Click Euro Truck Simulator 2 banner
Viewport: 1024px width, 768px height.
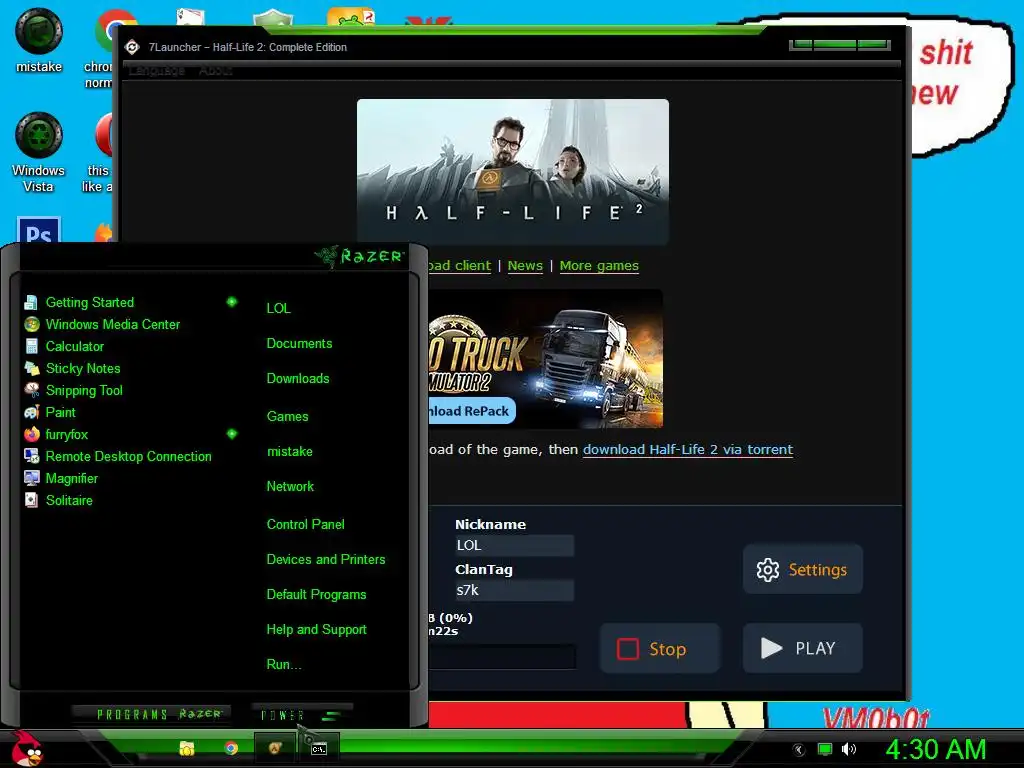point(546,359)
